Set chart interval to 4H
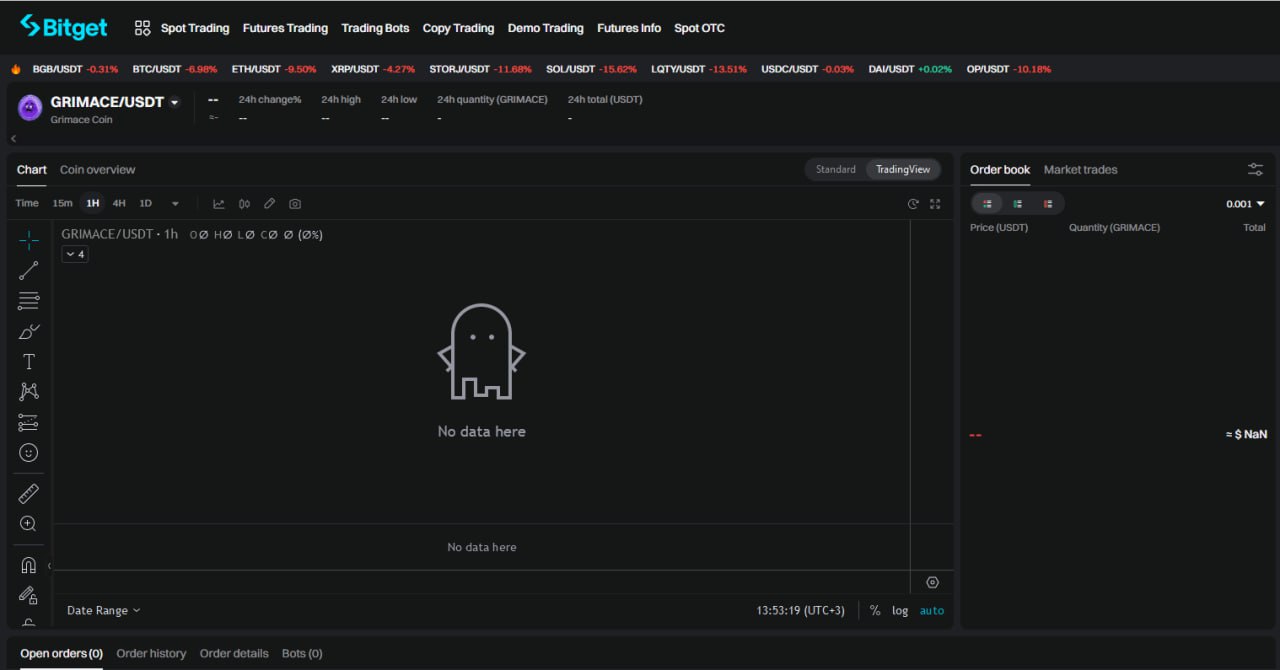The height and width of the screenshot is (670, 1280). pos(119,203)
